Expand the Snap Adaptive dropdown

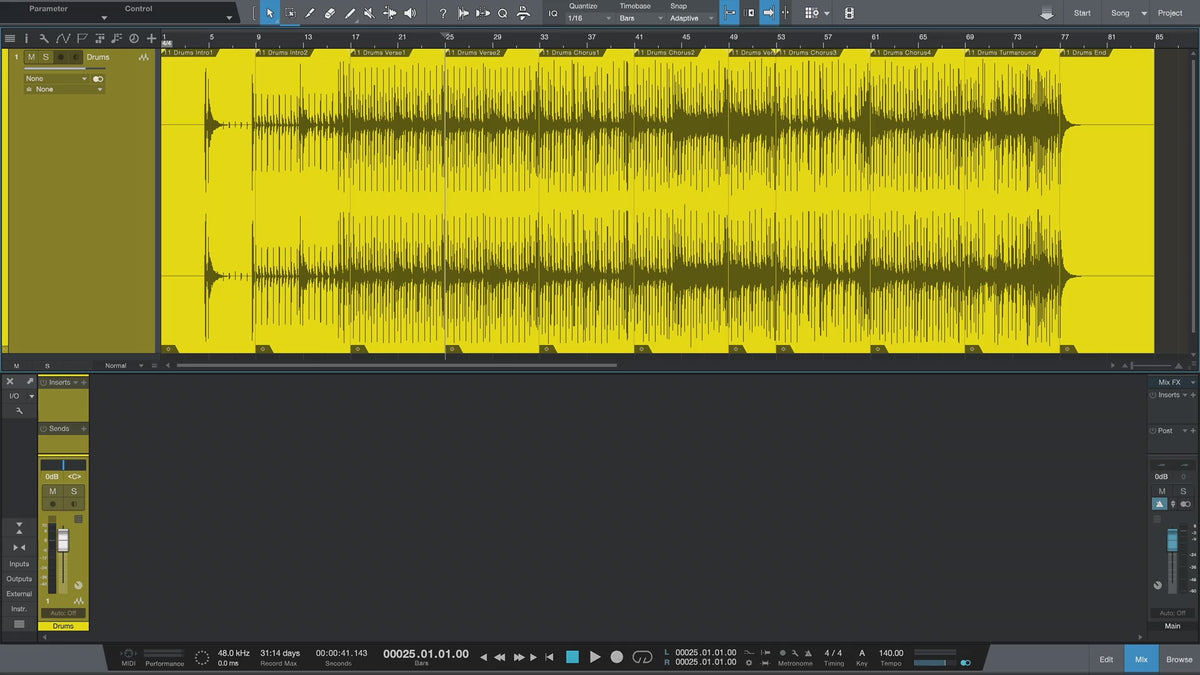[692, 18]
